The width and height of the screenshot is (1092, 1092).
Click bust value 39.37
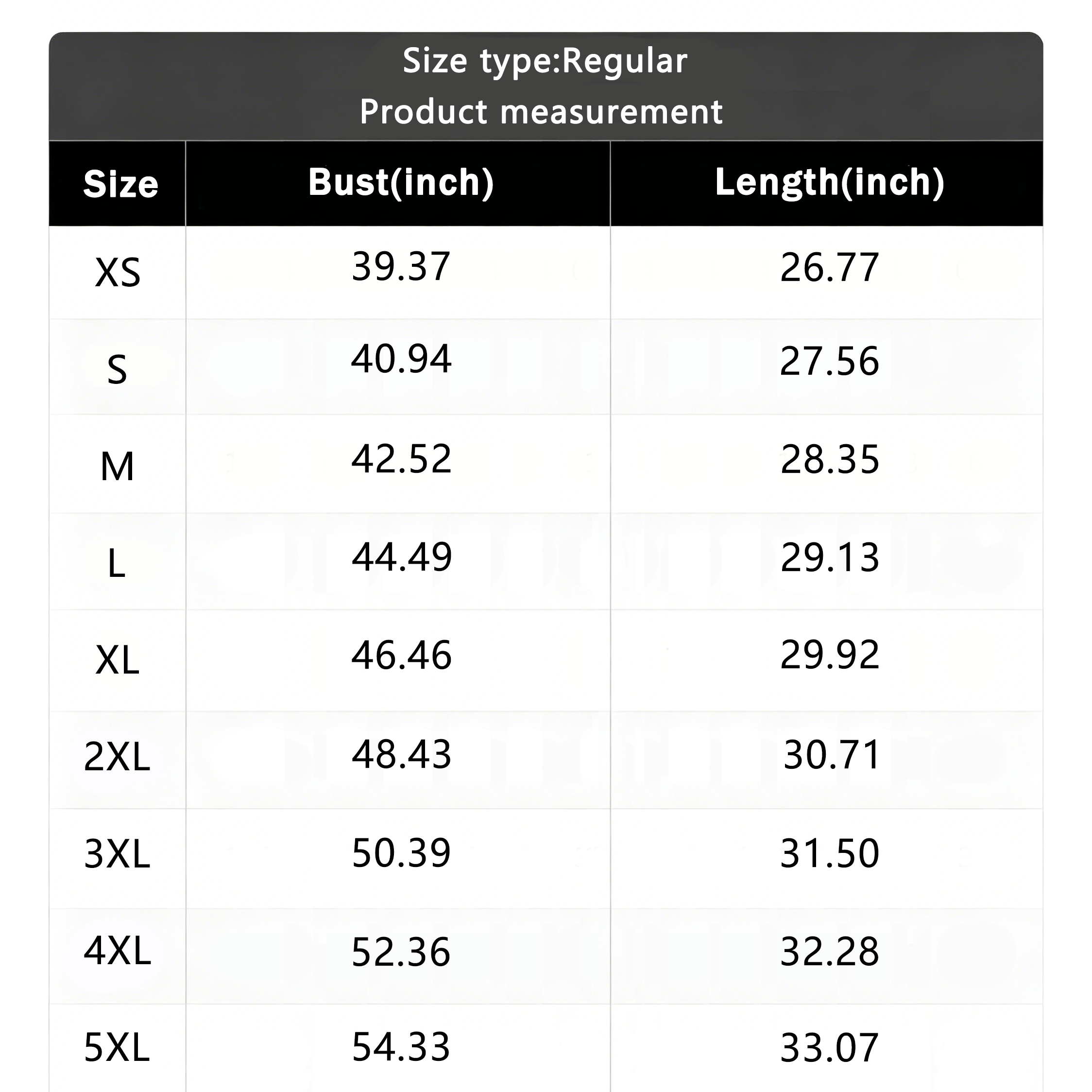pyautogui.click(x=401, y=266)
